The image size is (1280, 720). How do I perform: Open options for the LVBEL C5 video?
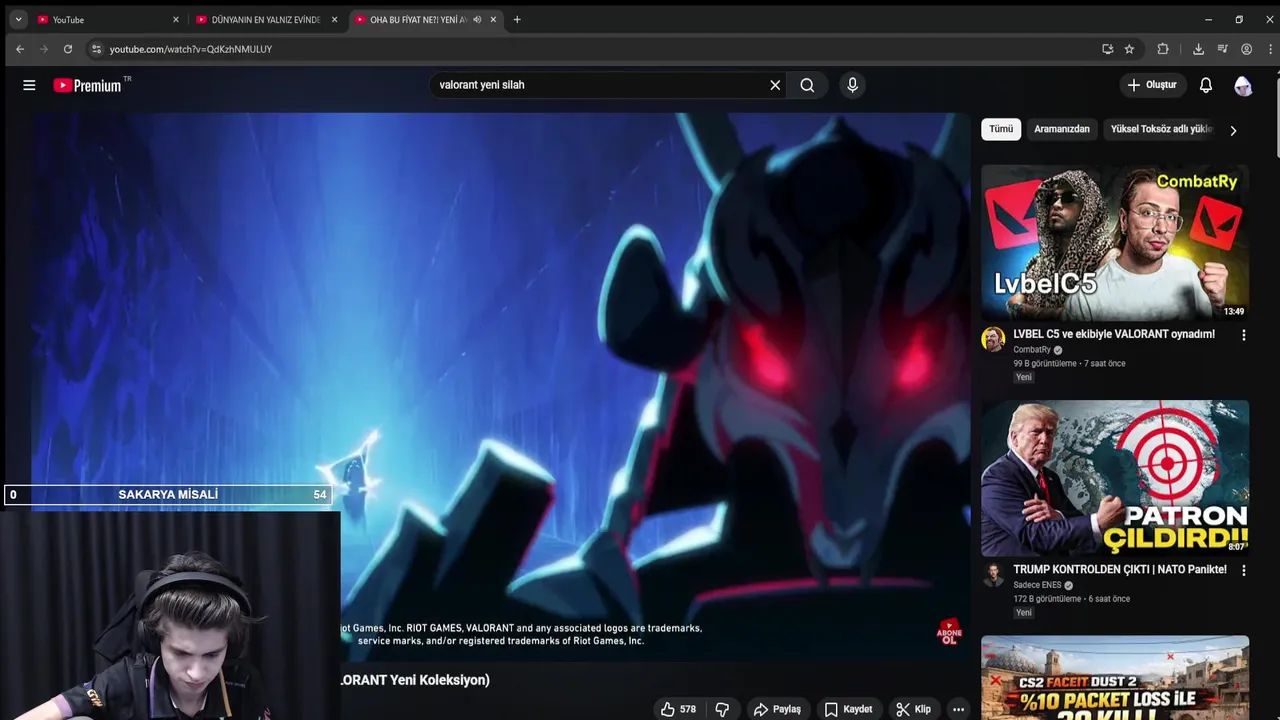coord(1244,335)
